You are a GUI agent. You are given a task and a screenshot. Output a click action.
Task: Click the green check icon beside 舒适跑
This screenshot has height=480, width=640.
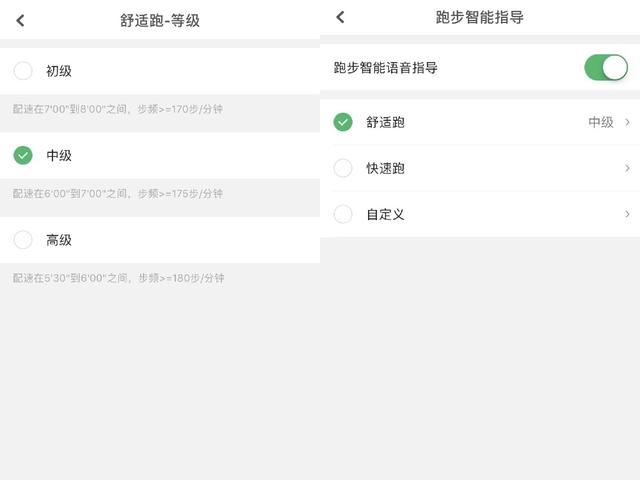[x=343, y=122]
